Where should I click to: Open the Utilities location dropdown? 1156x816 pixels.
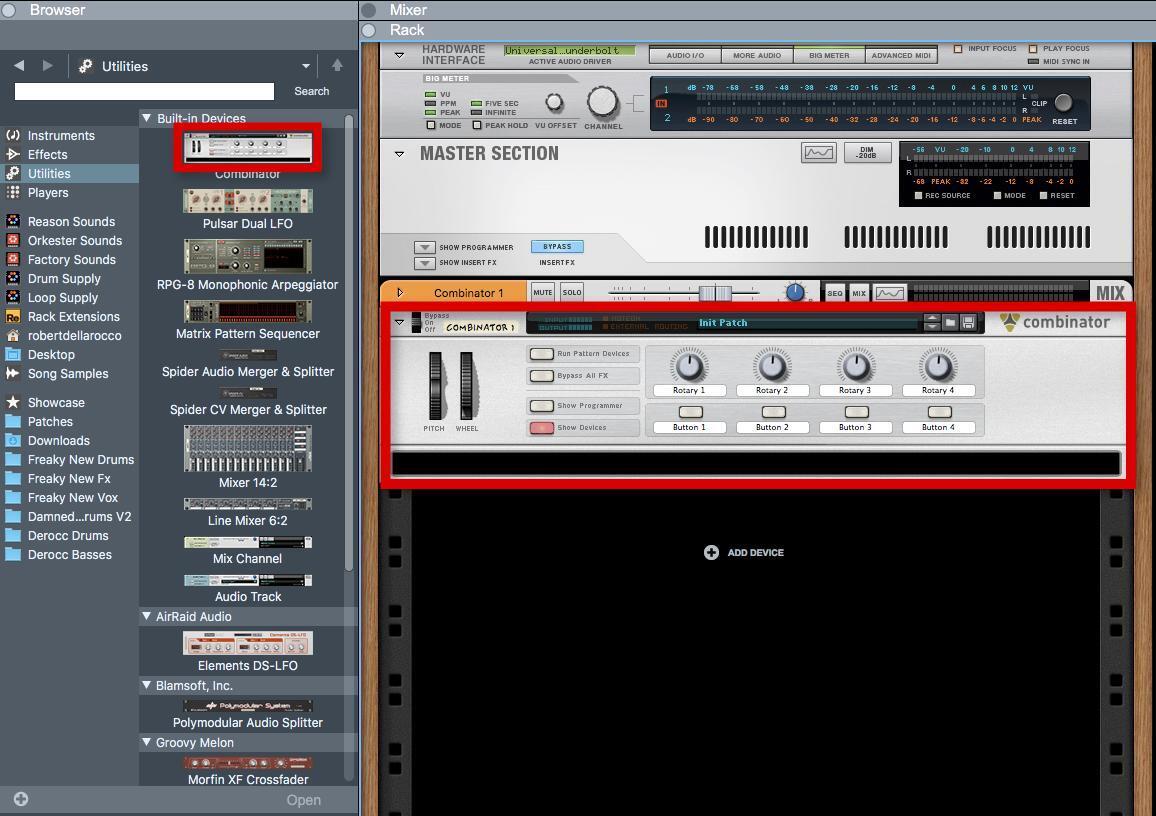coord(305,66)
